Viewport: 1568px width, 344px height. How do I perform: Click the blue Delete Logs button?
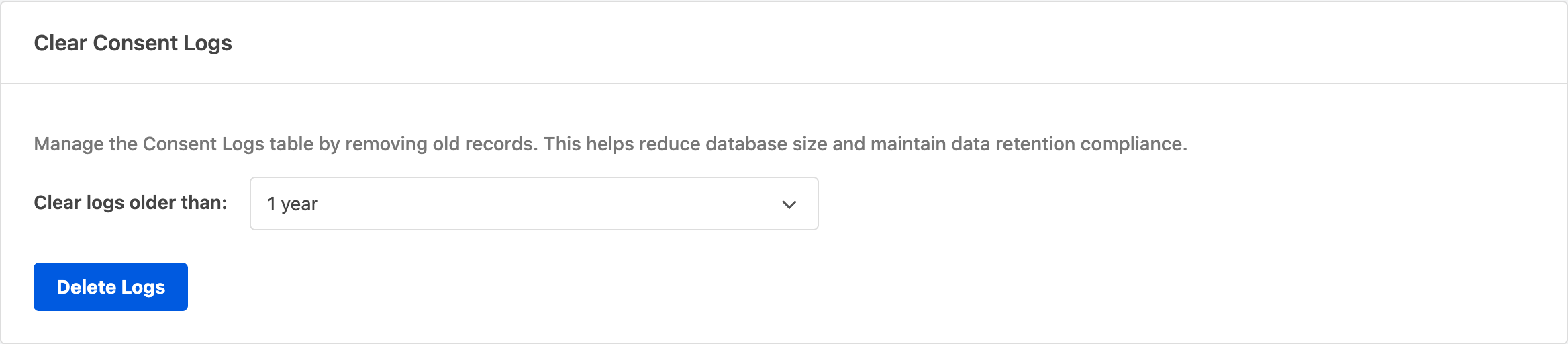(x=111, y=287)
